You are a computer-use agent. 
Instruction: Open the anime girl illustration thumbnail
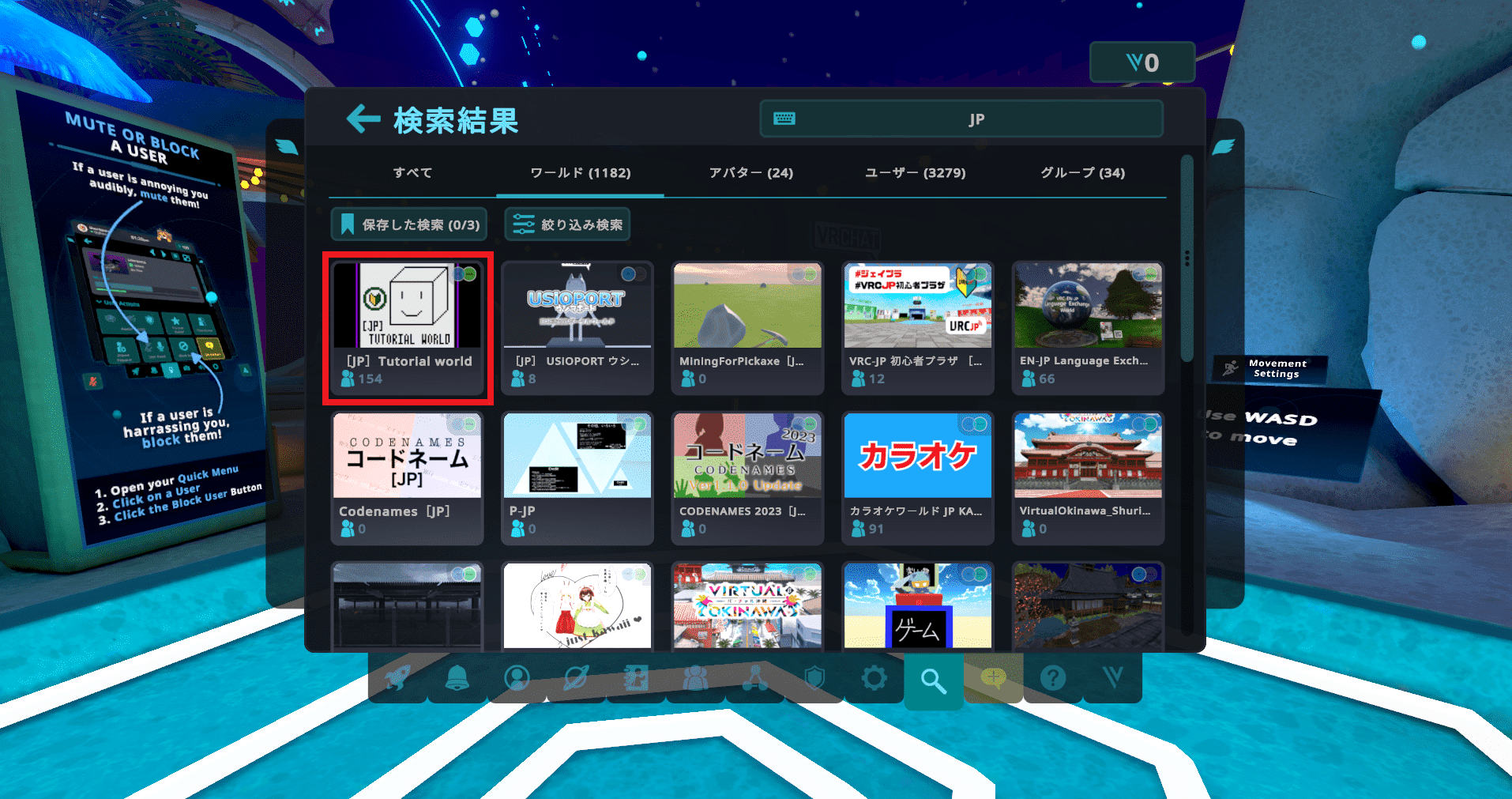[577, 606]
